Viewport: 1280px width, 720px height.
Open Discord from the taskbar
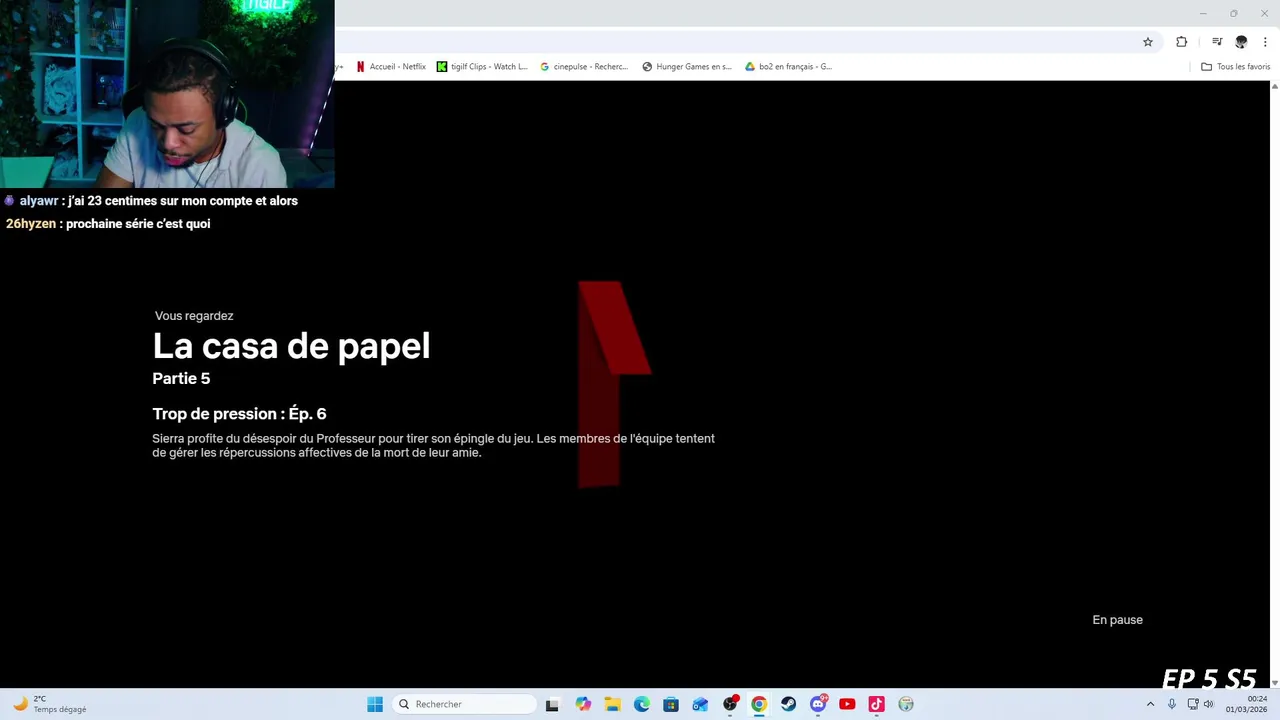[x=818, y=704]
